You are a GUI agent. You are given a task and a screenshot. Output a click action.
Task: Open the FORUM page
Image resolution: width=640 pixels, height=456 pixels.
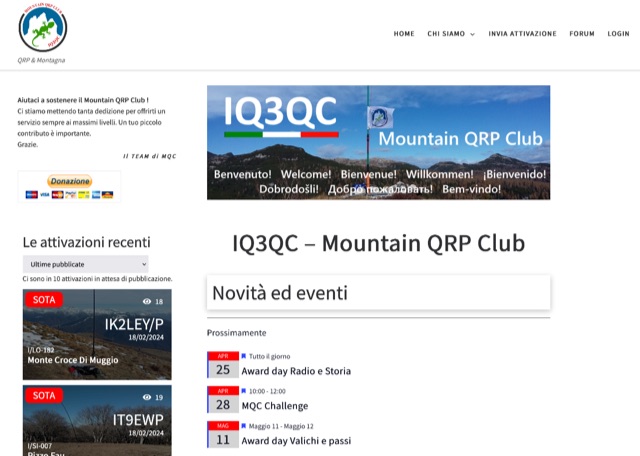[x=582, y=33]
